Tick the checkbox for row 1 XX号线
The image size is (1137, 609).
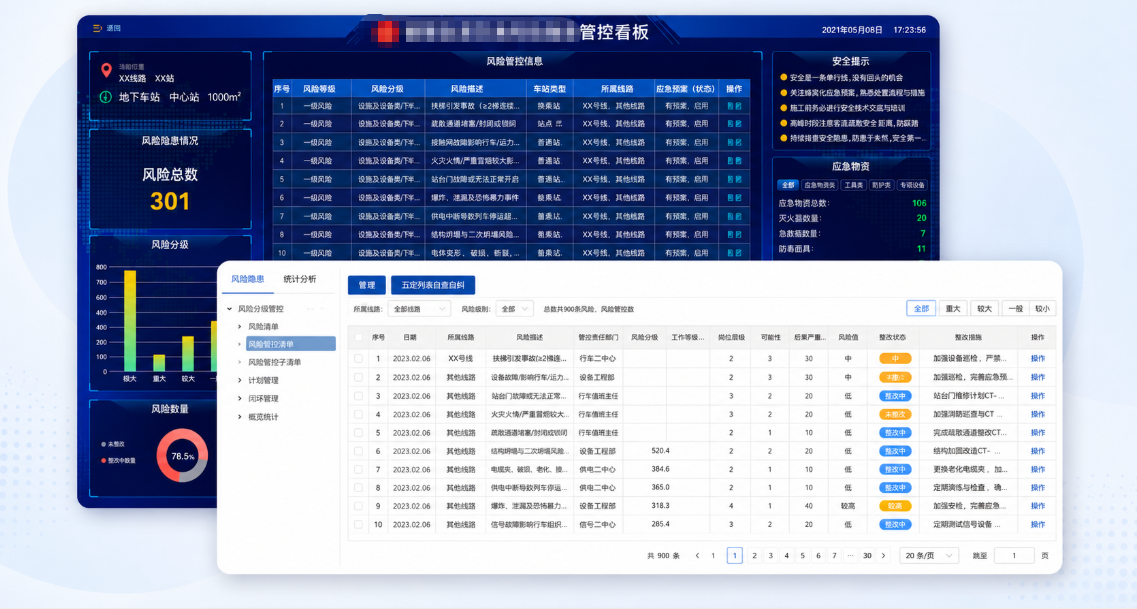coord(358,359)
